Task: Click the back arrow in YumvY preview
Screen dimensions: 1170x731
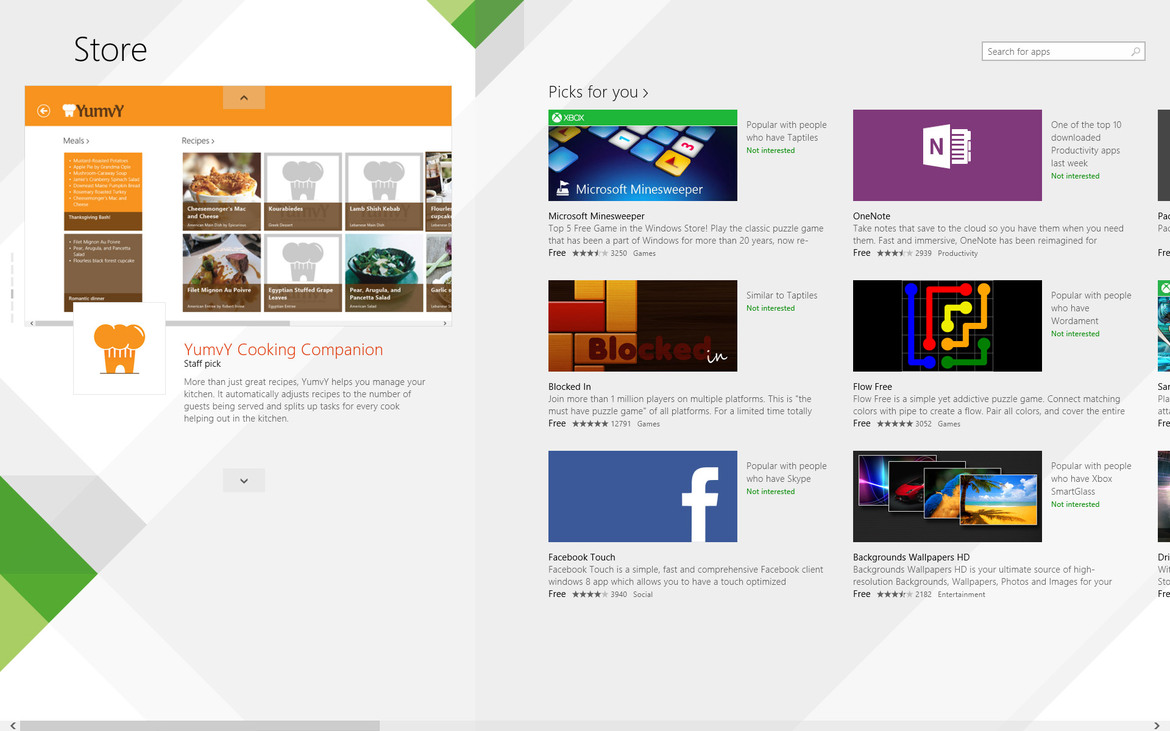Action: coord(43,110)
